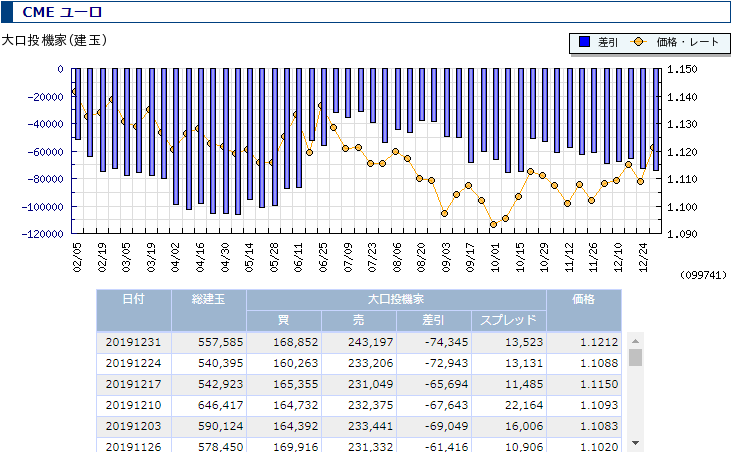Viewport: 756px width, 458px height.
Task: Click the -120000 left axis label
Action: point(42,234)
